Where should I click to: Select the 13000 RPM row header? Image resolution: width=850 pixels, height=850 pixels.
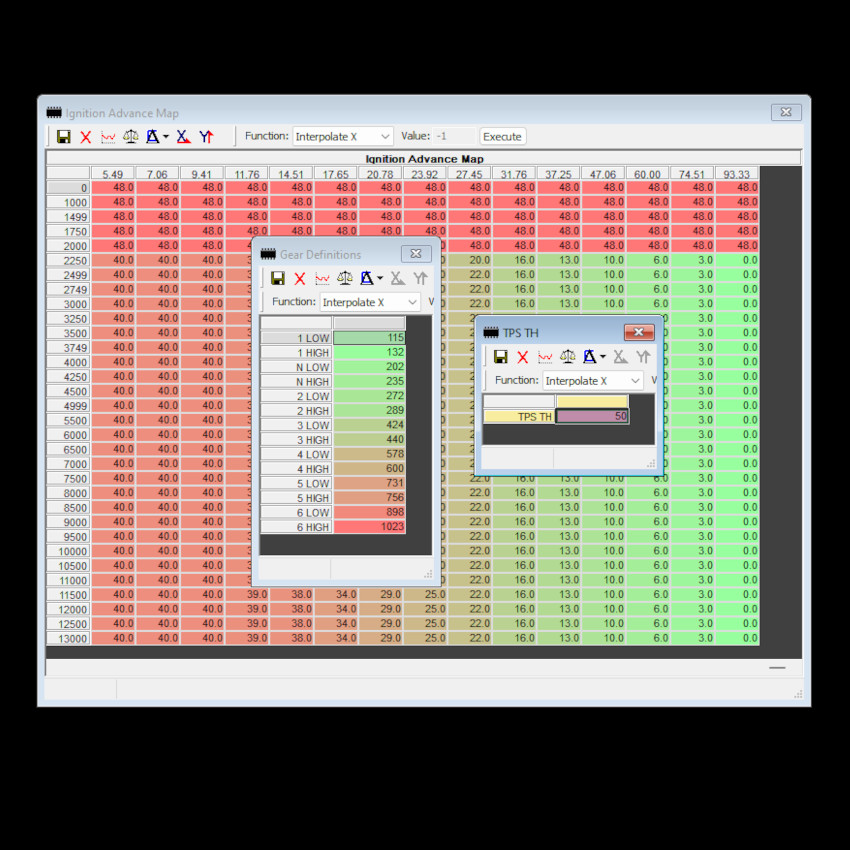68,638
